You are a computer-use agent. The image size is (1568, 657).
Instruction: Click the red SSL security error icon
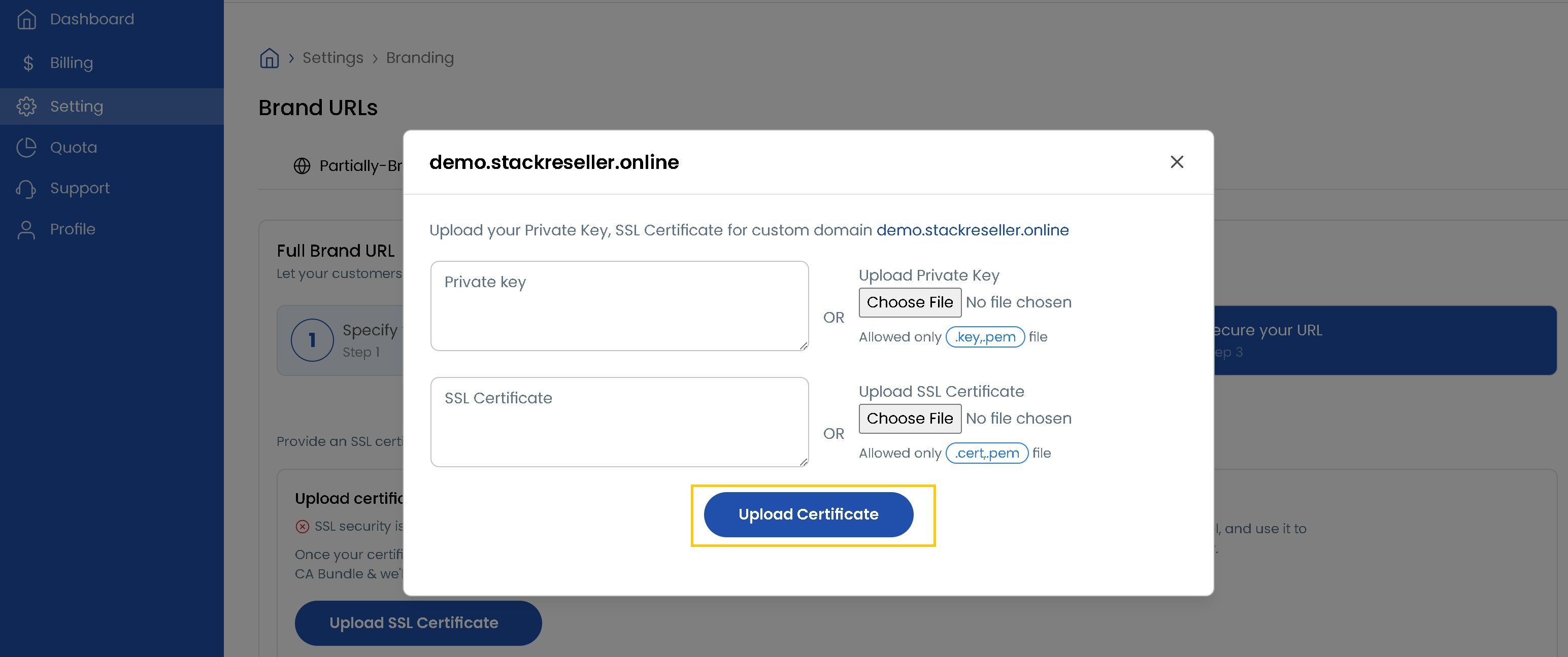pyautogui.click(x=303, y=526)
